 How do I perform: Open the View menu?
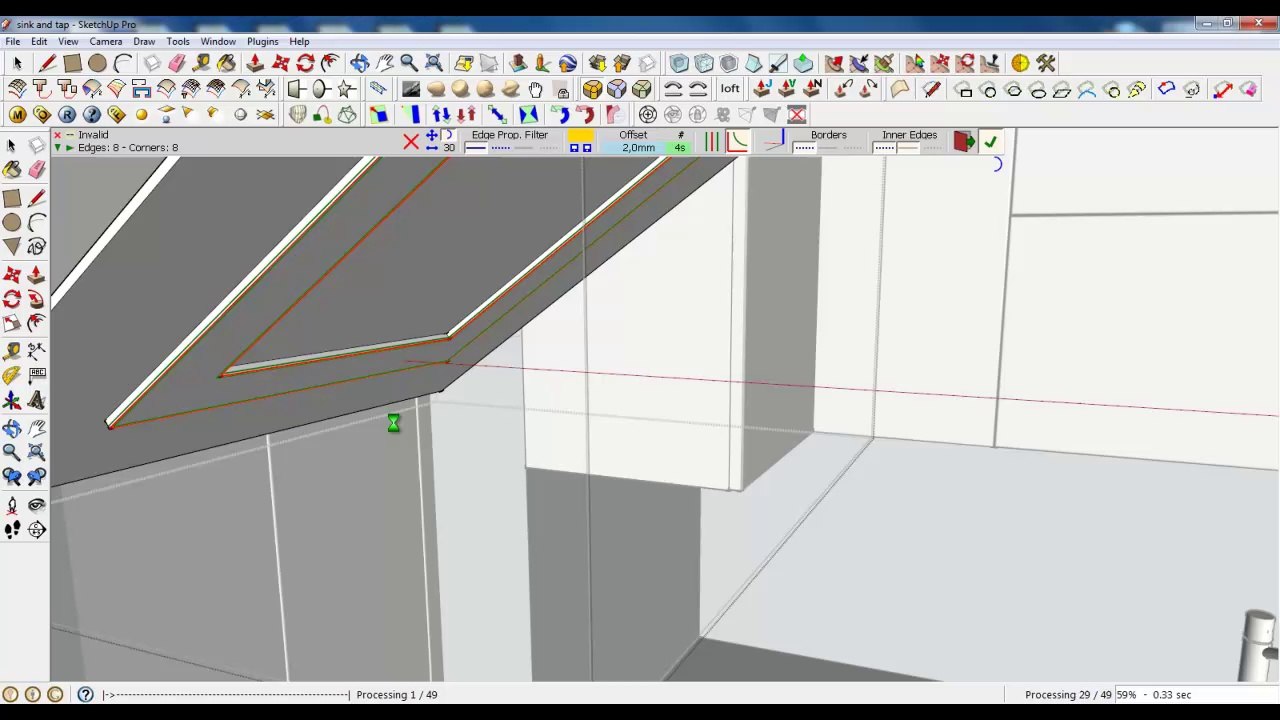68,42
